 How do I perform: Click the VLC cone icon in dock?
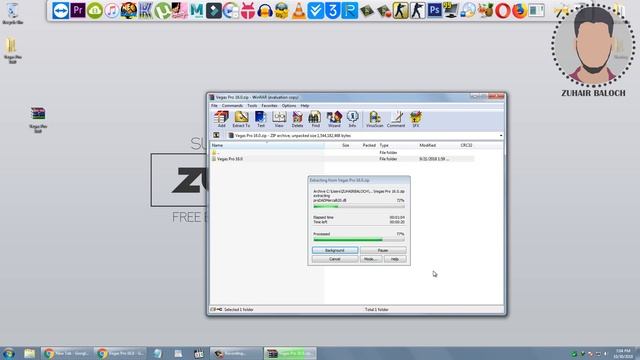[299, 11]
